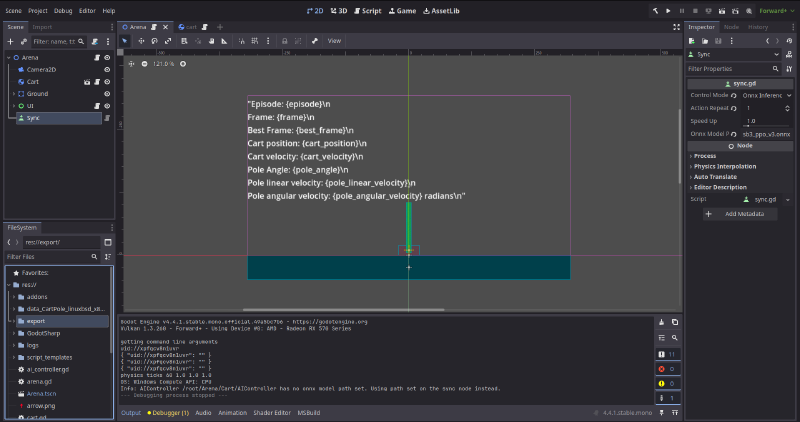Toggle visibility of the Camera2D node
Screen dimensions: 800x422
click(107, 70)
